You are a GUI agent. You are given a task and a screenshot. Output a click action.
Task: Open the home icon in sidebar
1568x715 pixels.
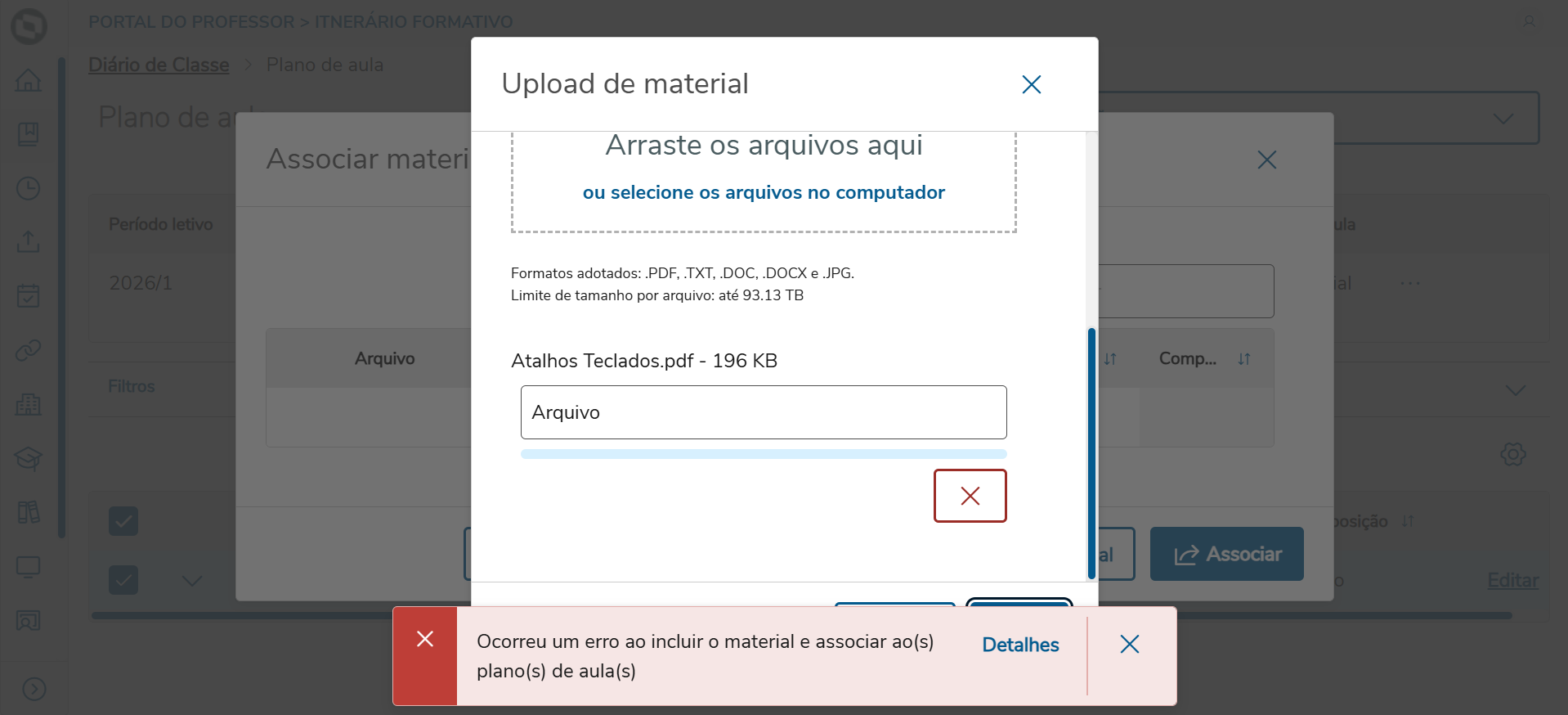29,80
